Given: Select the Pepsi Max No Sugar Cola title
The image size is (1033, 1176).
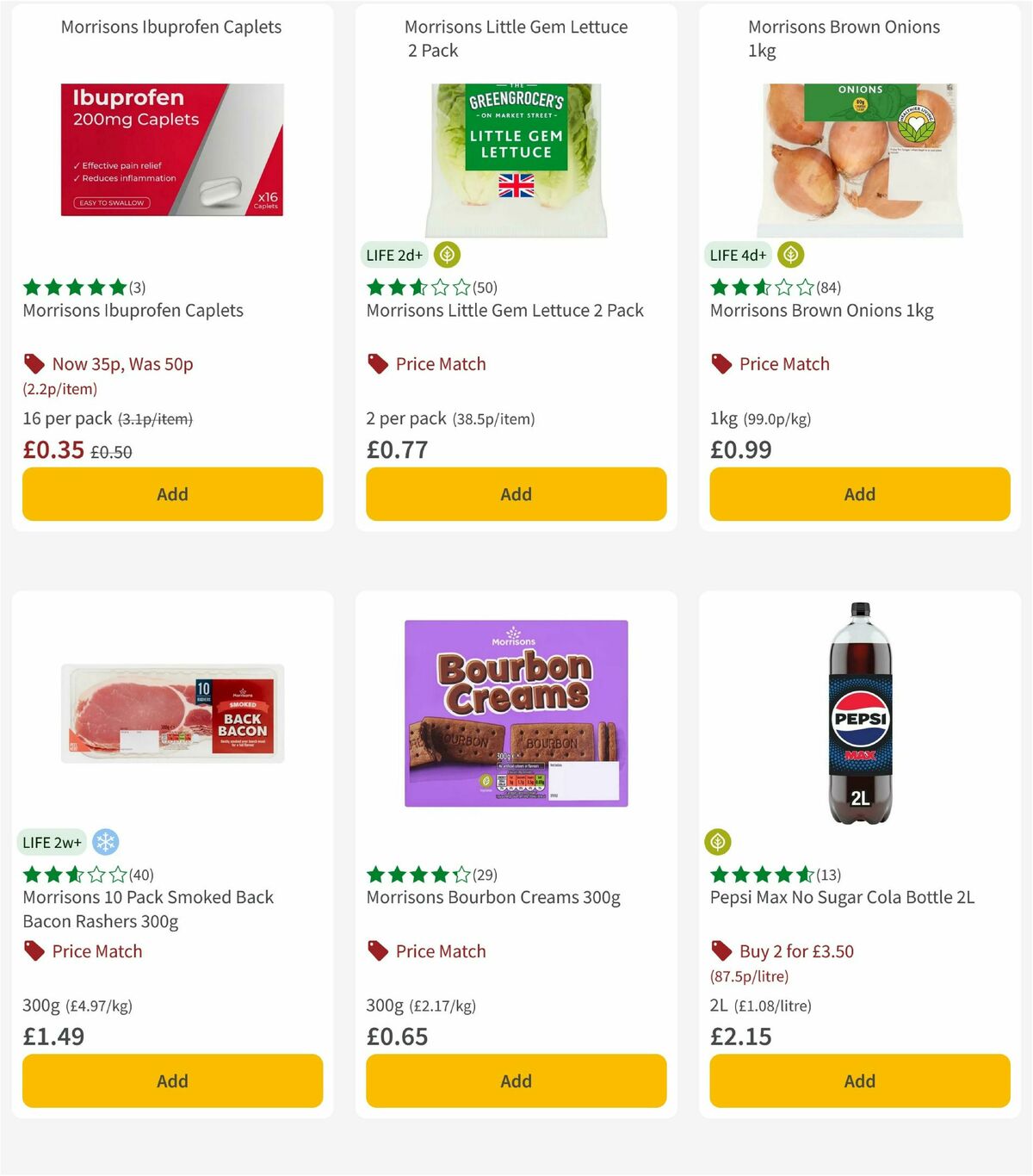Looking at the screenshot, I should (x=842, y=897).
